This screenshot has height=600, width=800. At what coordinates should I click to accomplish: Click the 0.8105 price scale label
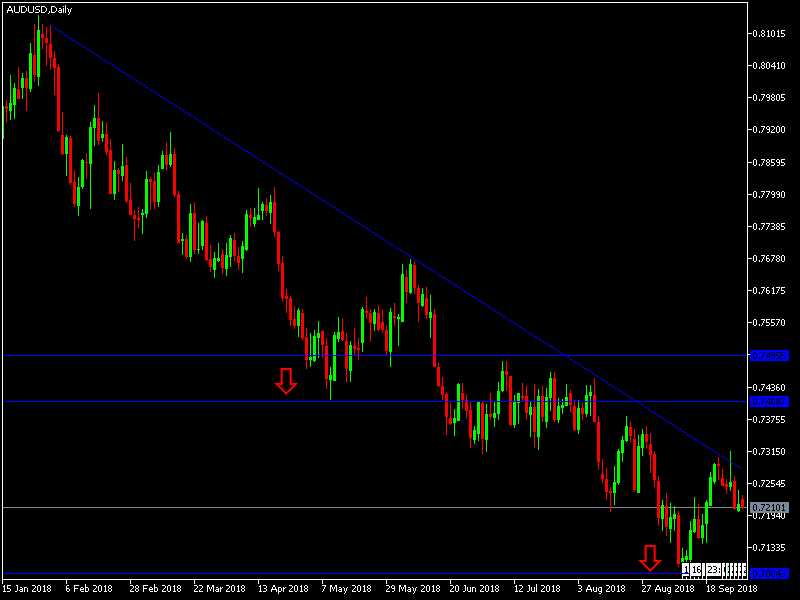tap(769, 32)
